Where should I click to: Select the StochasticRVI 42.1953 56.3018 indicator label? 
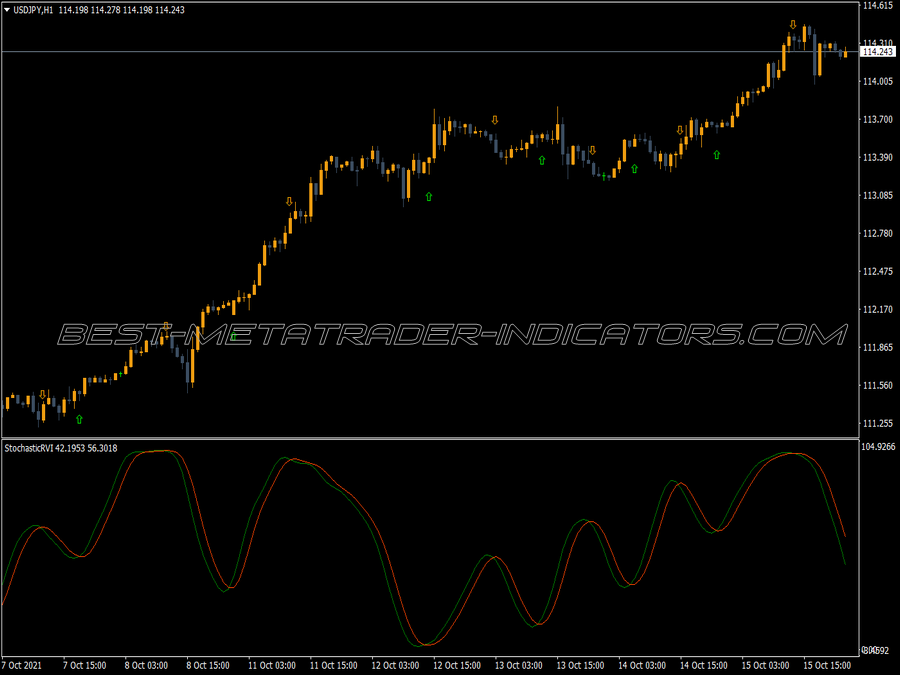pyautogui.click(x=61, y=448)
